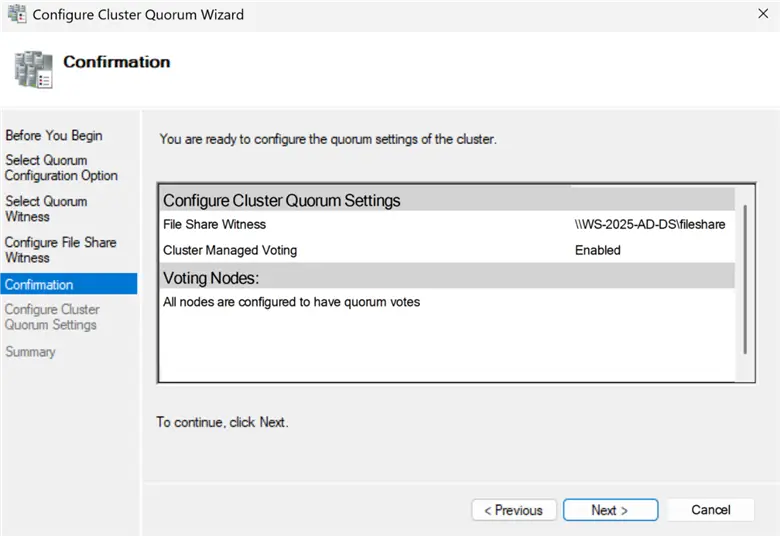Click the Next button
The width and height of the screenshot is (780, 536).
610,510
